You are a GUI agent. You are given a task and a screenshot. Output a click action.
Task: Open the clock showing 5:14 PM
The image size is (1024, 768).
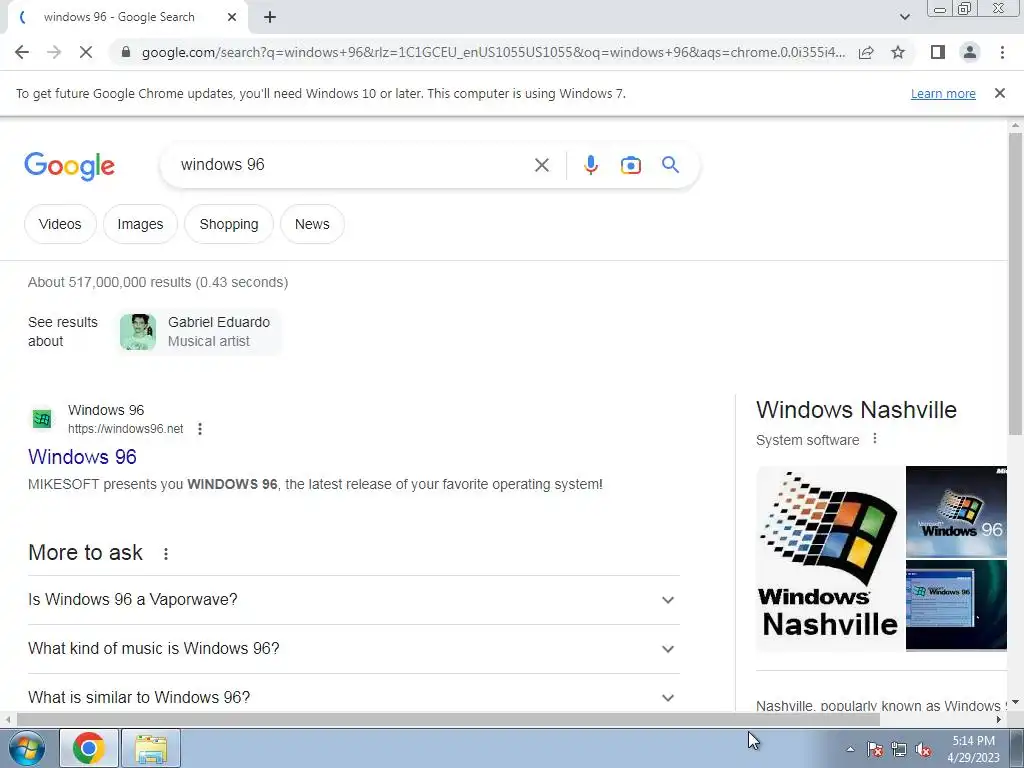[x=973, y=748]
